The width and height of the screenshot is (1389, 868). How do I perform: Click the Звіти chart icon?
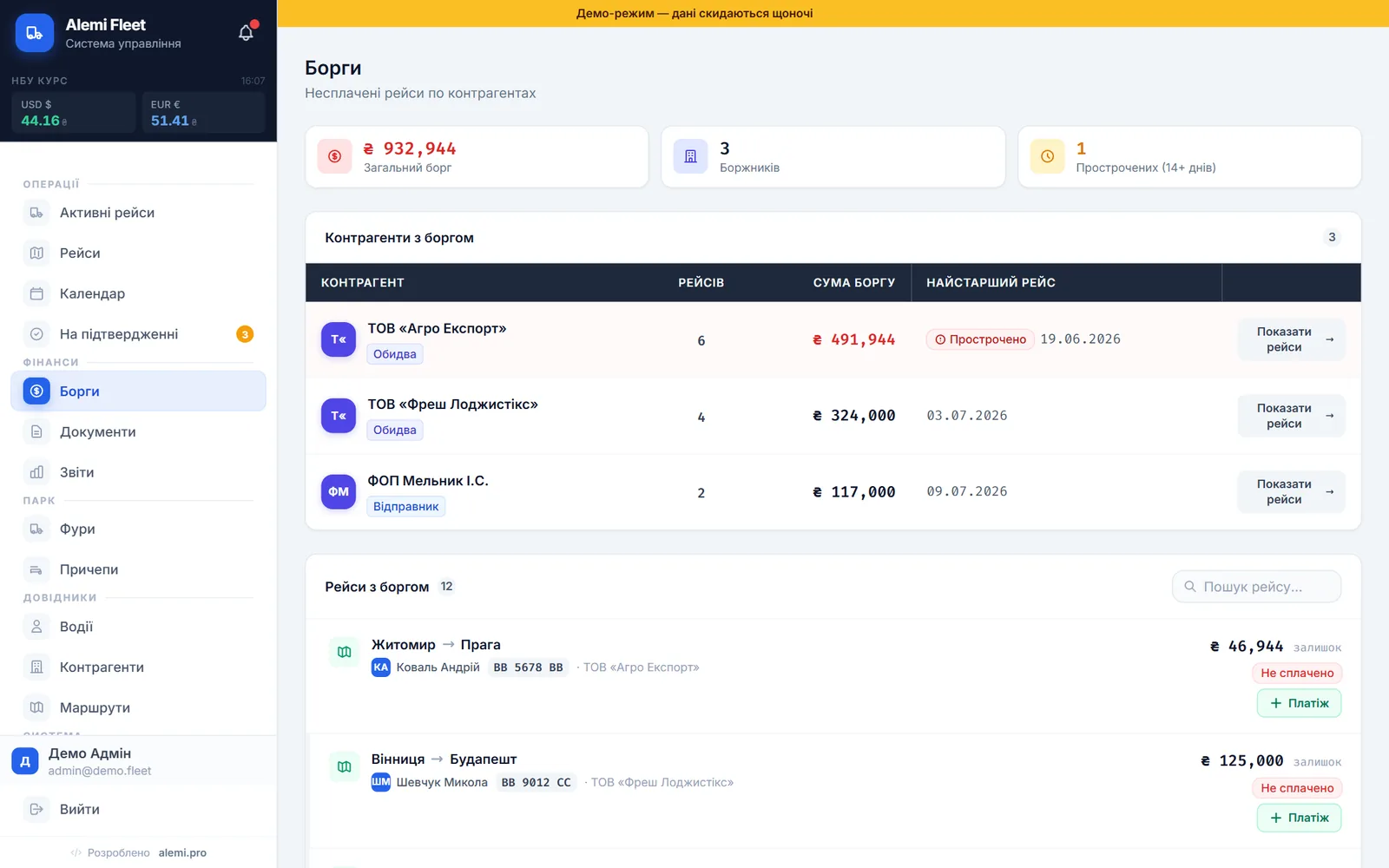coord(36,472)
